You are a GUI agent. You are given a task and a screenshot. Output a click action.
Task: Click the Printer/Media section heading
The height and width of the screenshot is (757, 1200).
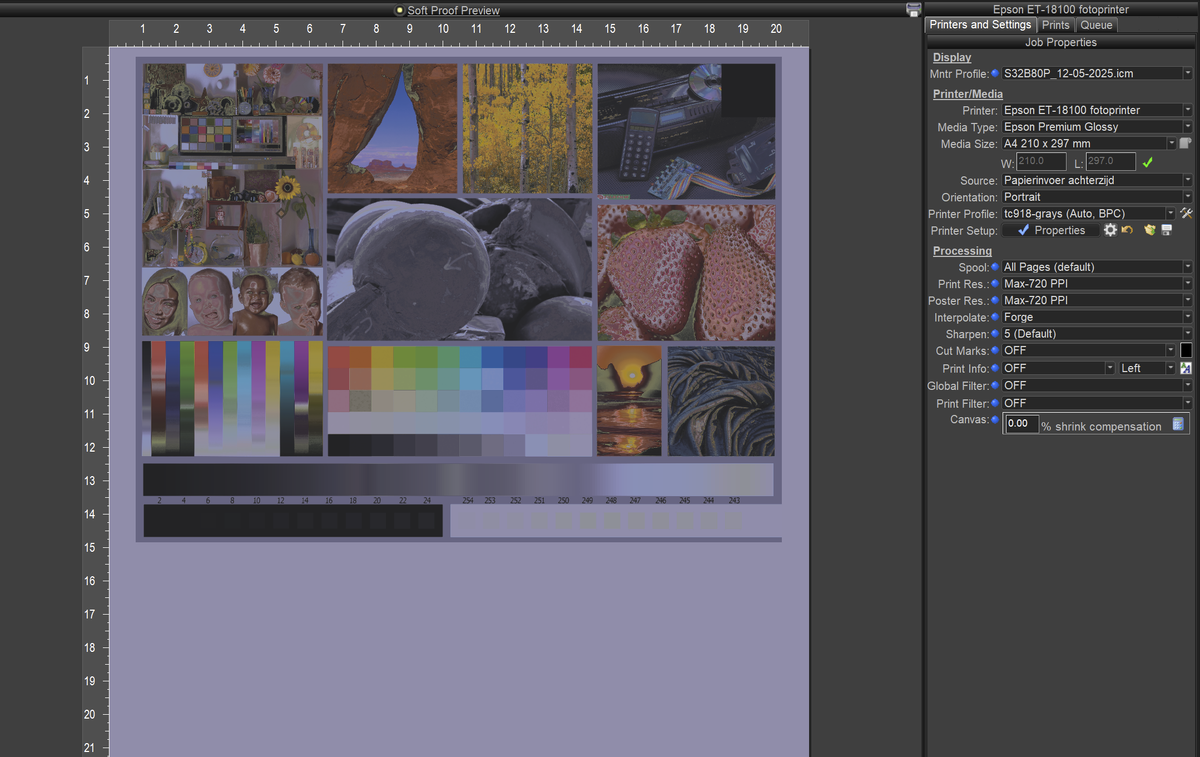coord(968,94)
